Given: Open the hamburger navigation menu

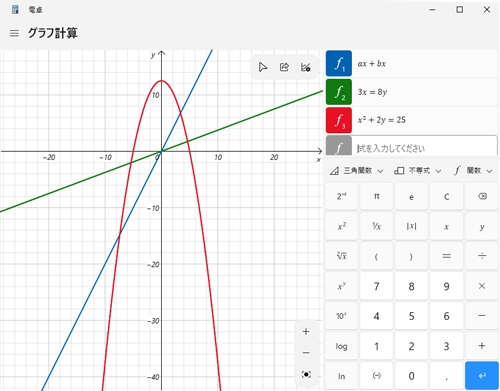Looking at the screenshot, I should tap(14, 33).
